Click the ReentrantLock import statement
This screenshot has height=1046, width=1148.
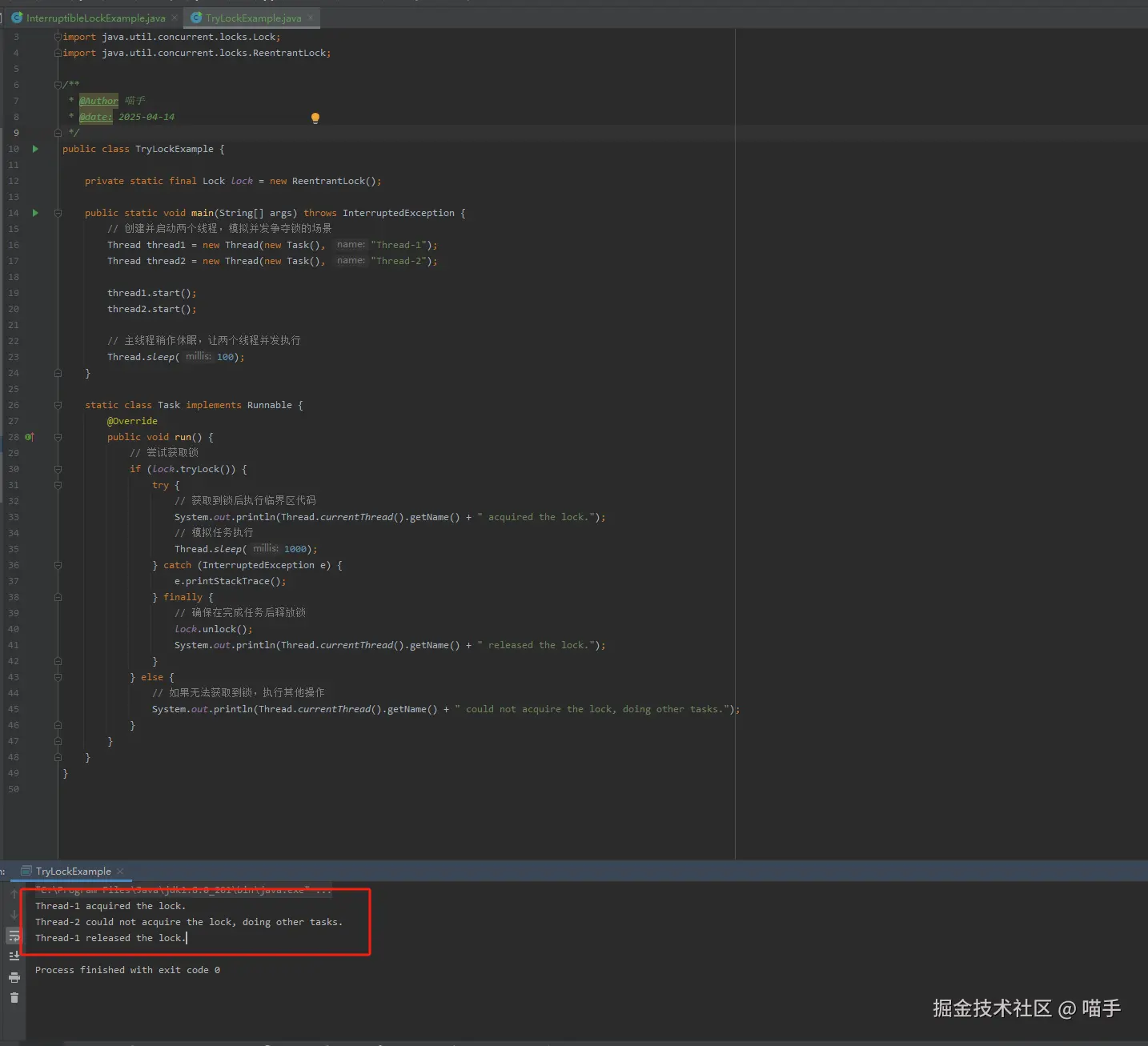[x=197, y=53]
